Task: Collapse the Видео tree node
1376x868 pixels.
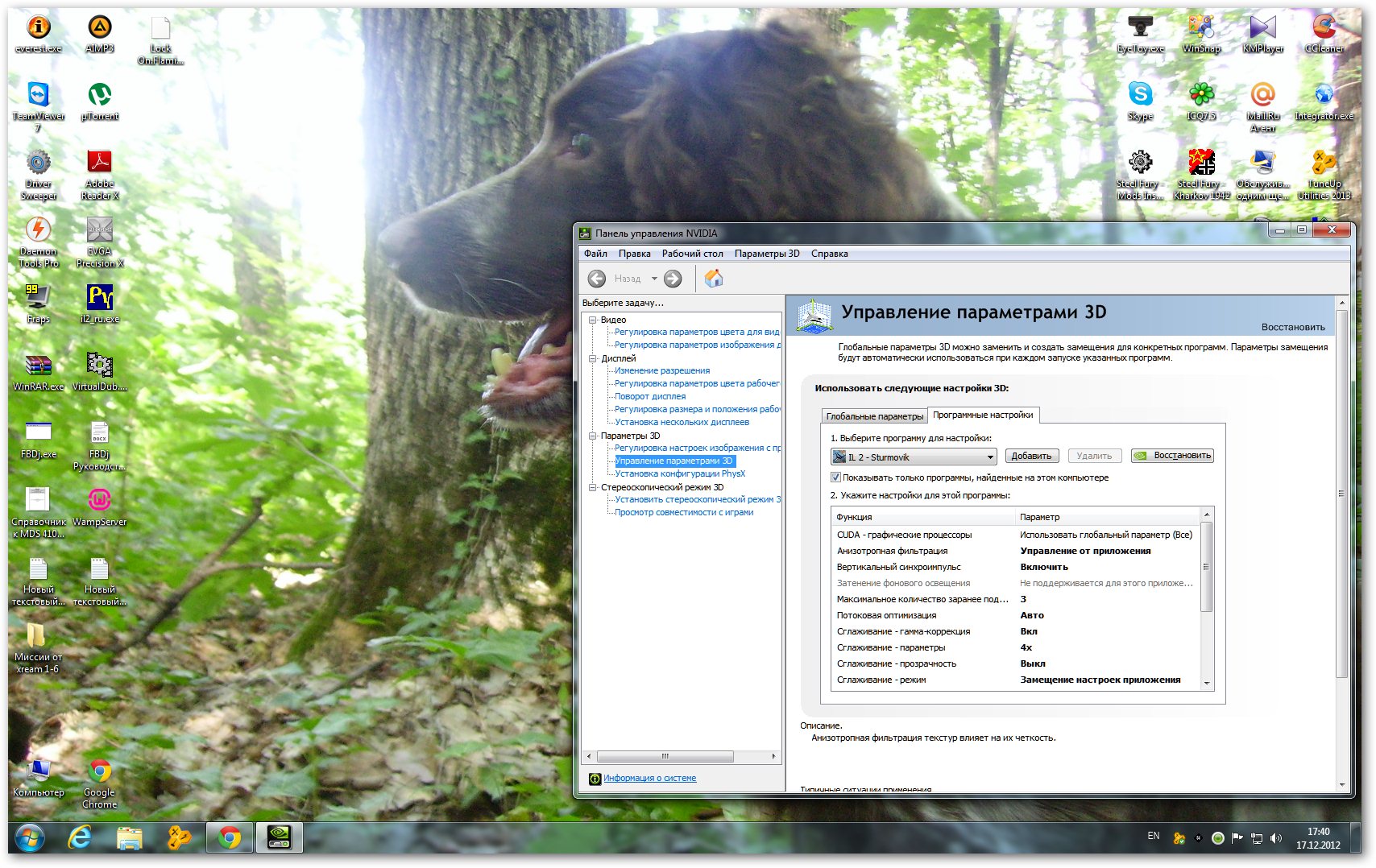Action: pos(593,320)
